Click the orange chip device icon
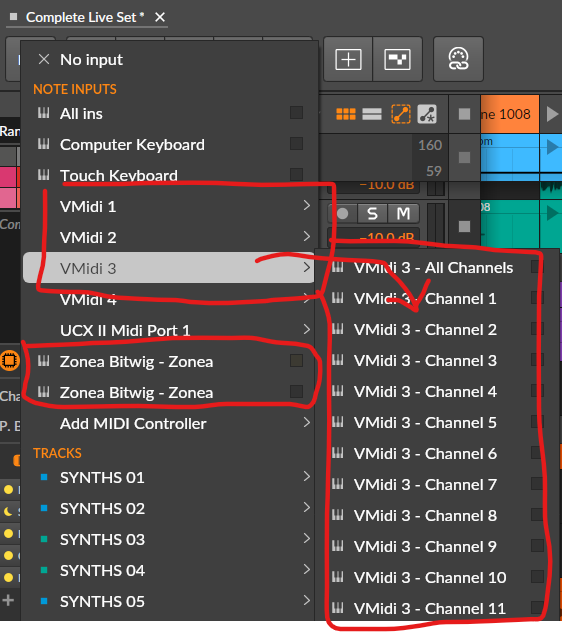This screenshot has height=632, width=562. [10, 360]
